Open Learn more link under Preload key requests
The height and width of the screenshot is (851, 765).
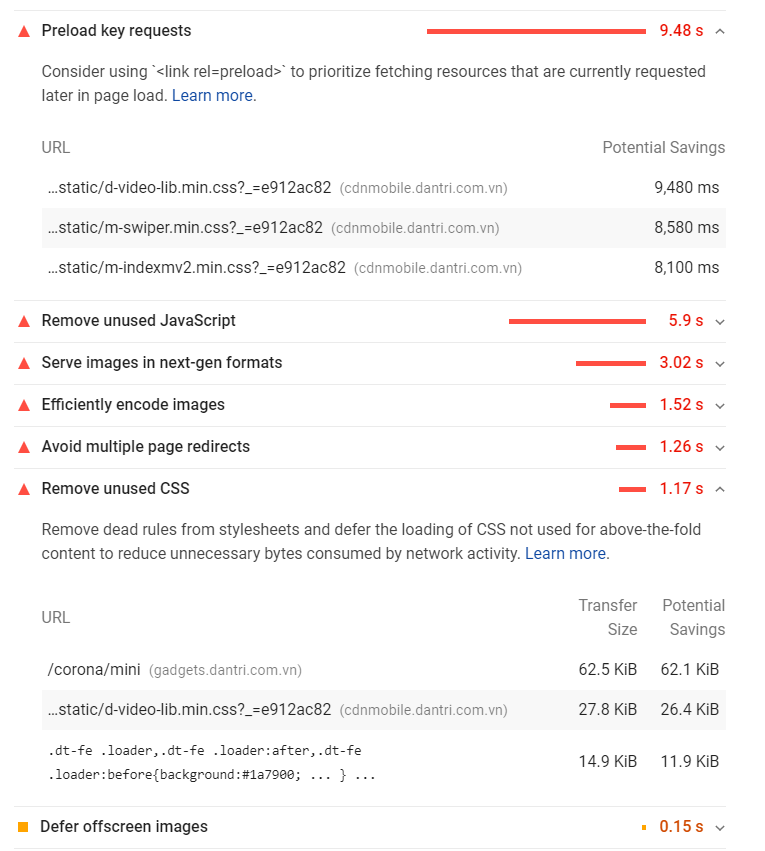pos(212,96)
